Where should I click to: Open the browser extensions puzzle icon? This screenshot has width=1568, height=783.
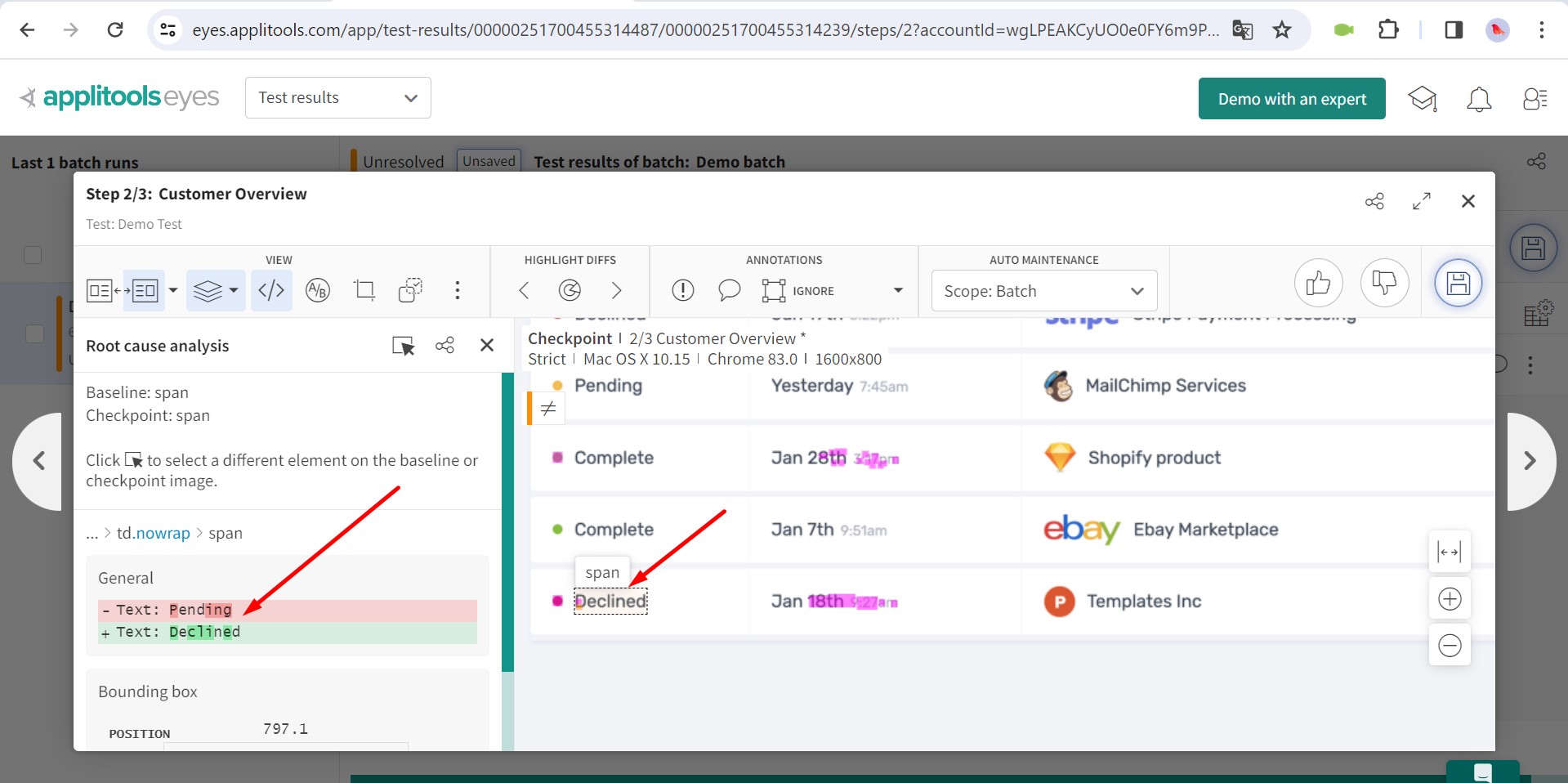coord(1388,30)
